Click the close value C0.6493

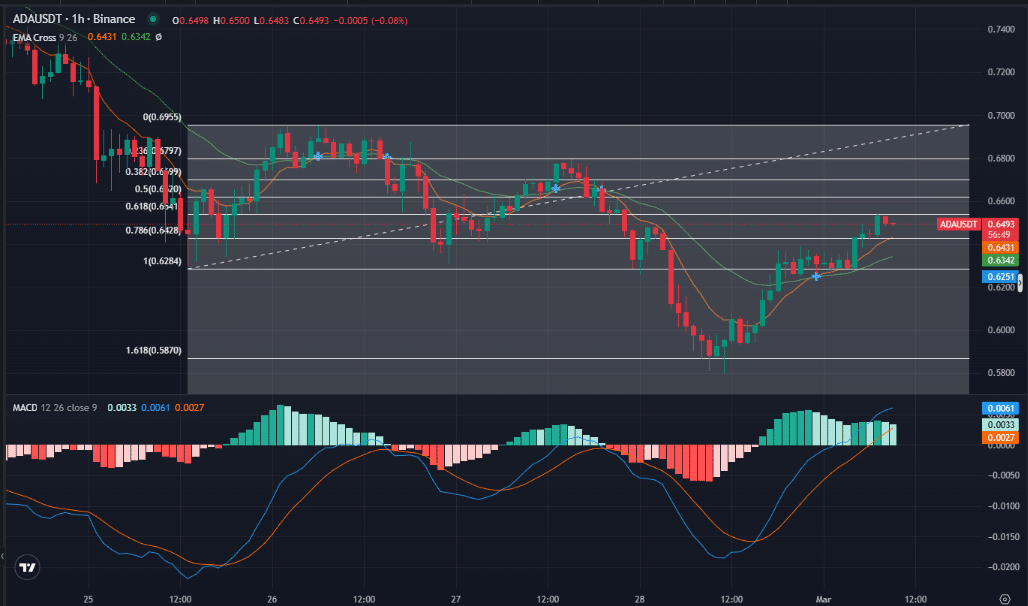coord(311,21)
